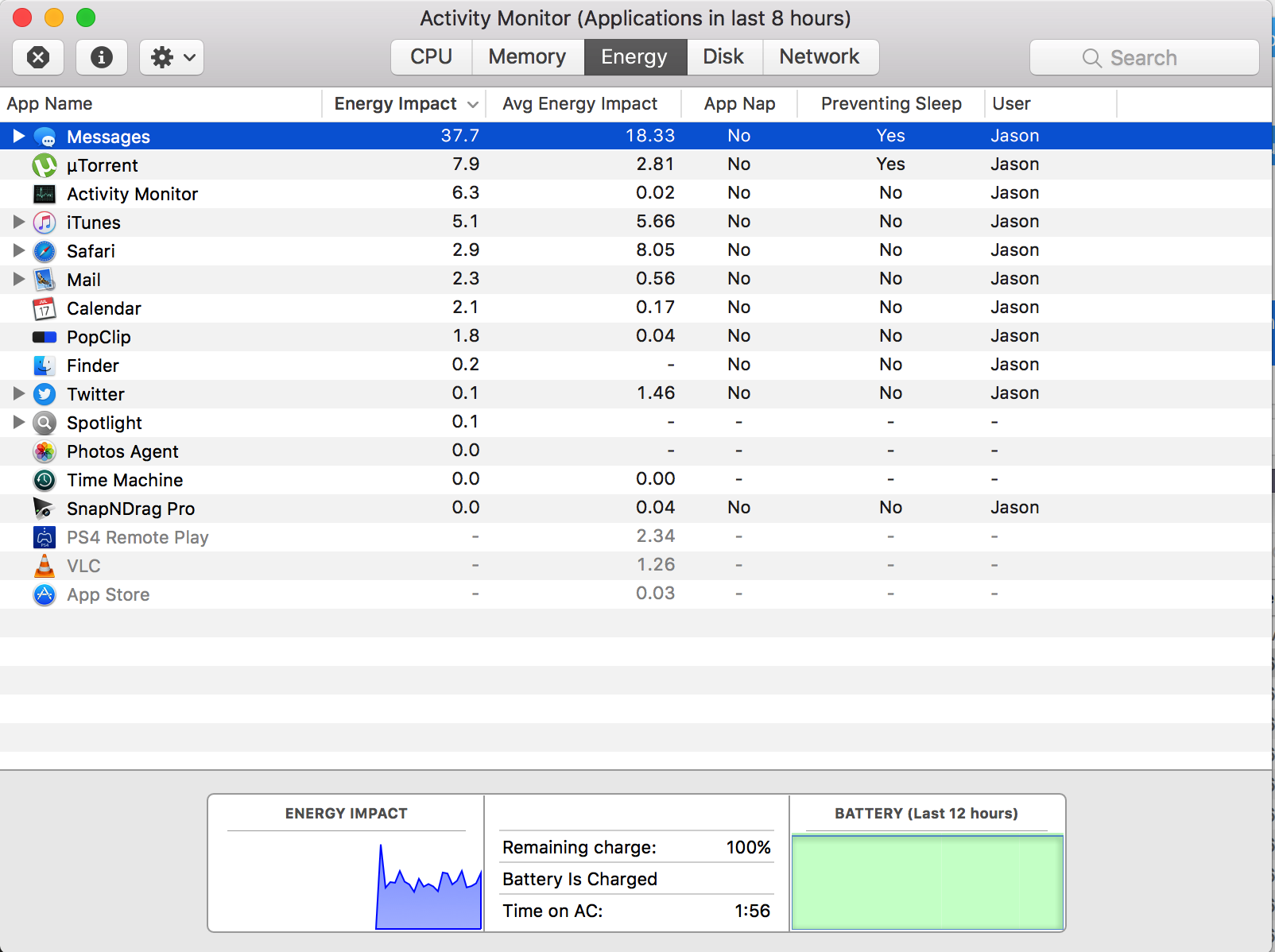Switch to the Disk tab
The height and width of the screenshot is (952, 1275).
724,57
